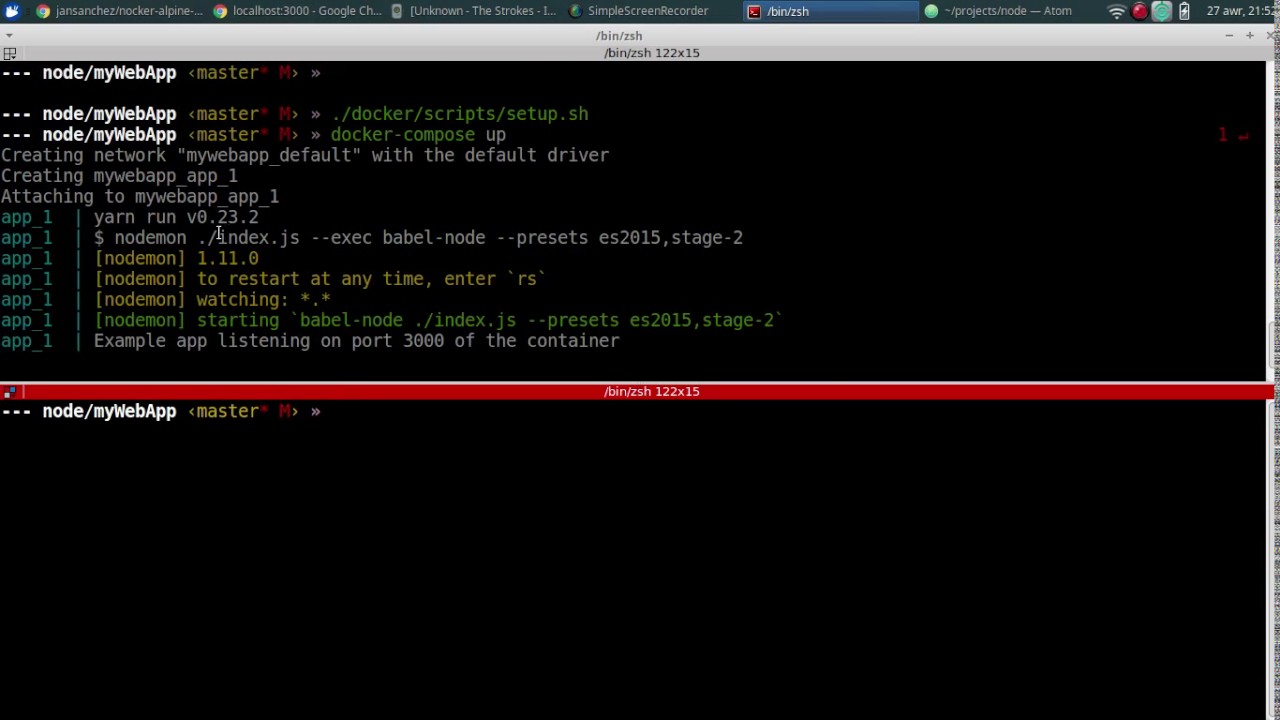The width and height of the screenshot is (1280, 720).
Task: Click the terminal icon on the /bin/zsh taskbar button
Action: coord(756,11)
